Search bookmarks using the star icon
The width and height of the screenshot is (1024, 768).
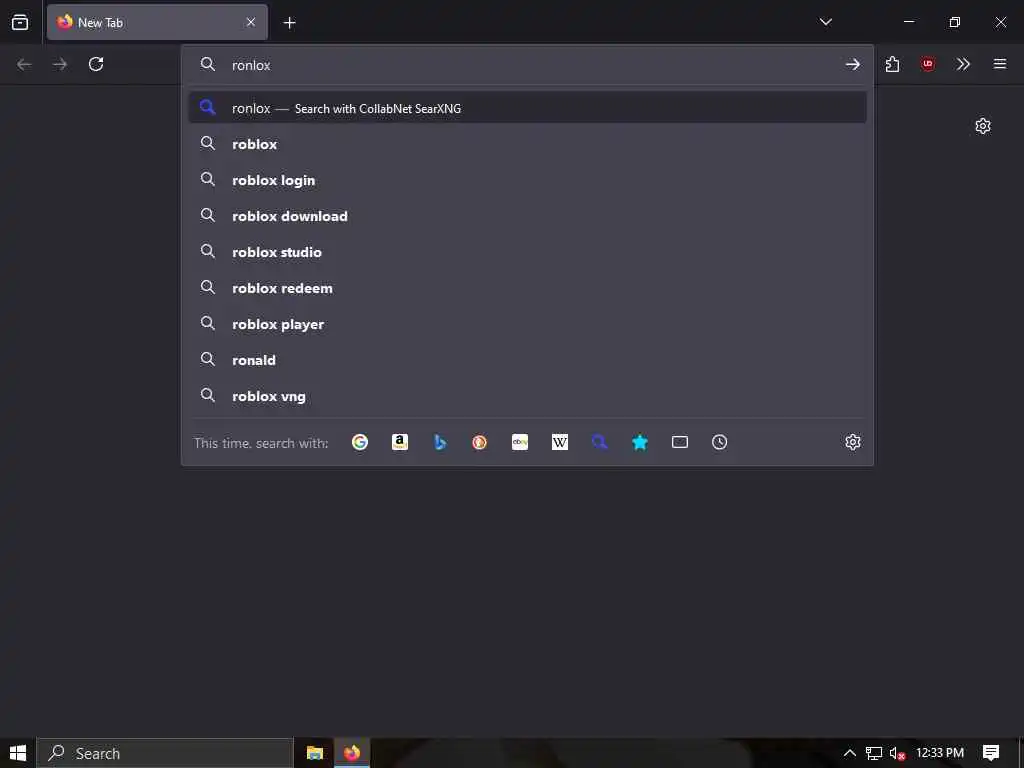pos(640,442)
